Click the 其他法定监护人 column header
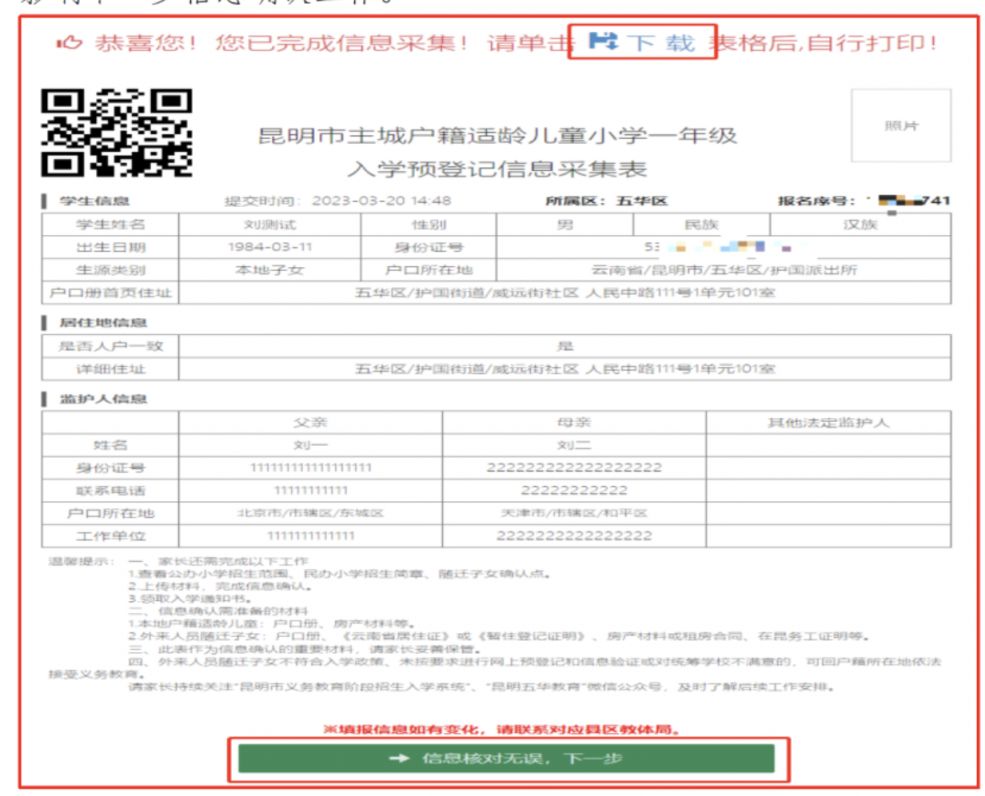The width and height of the screenshot is (985, 796). (x=828, y=422)
